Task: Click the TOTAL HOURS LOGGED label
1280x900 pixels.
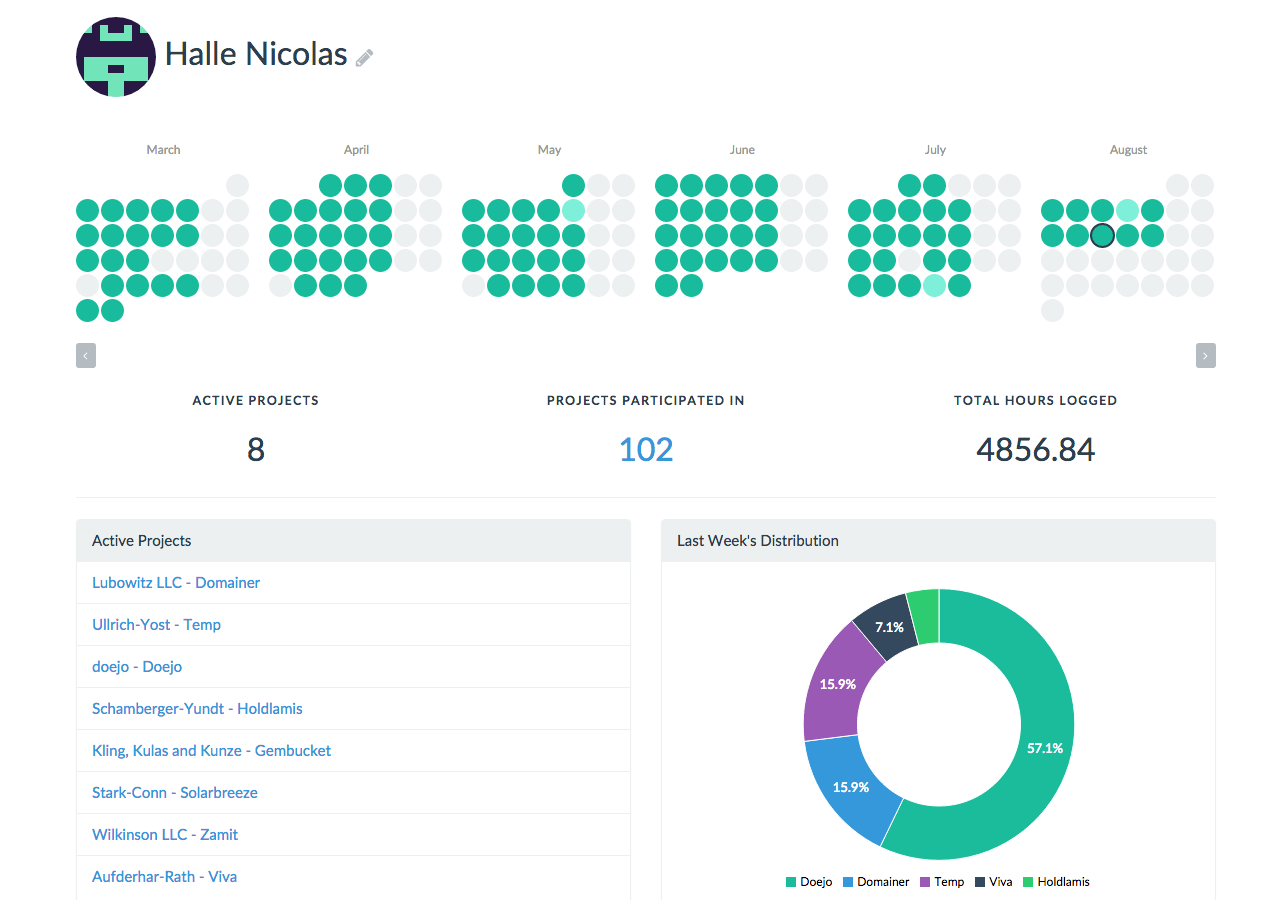Action: [1036, 400]
